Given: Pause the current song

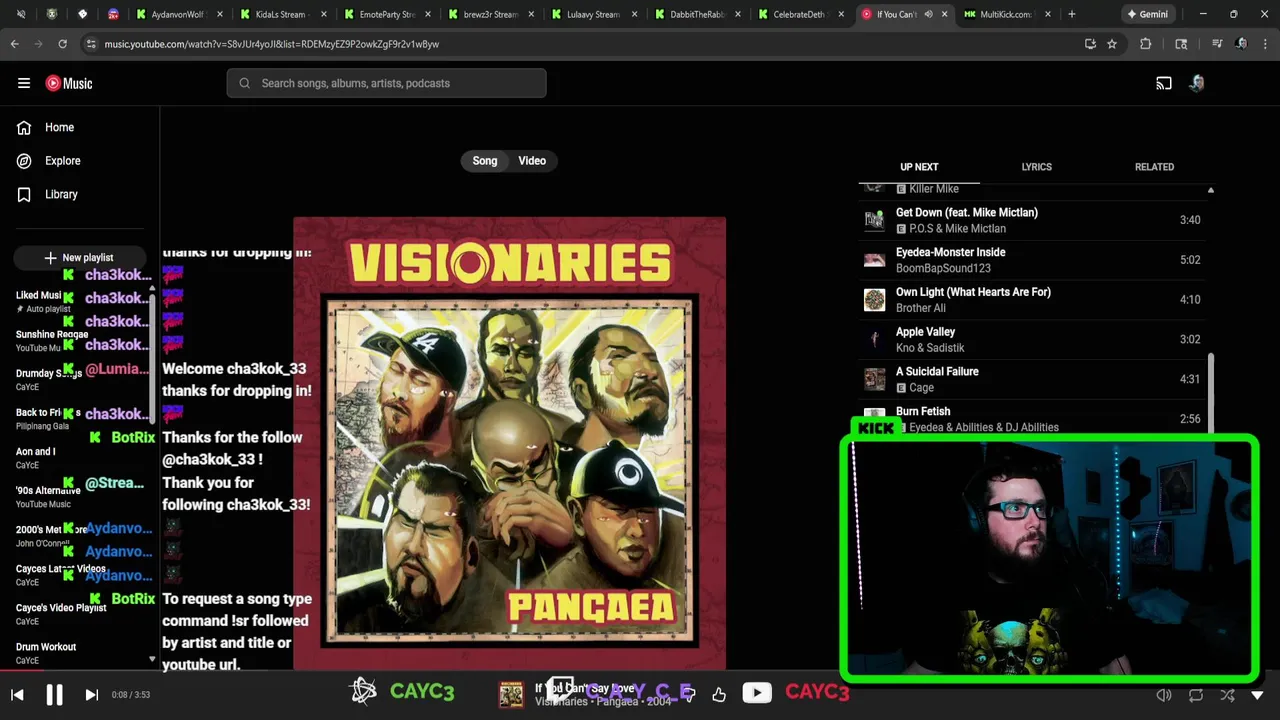Looking at the screenshot, I should point(54,694).
